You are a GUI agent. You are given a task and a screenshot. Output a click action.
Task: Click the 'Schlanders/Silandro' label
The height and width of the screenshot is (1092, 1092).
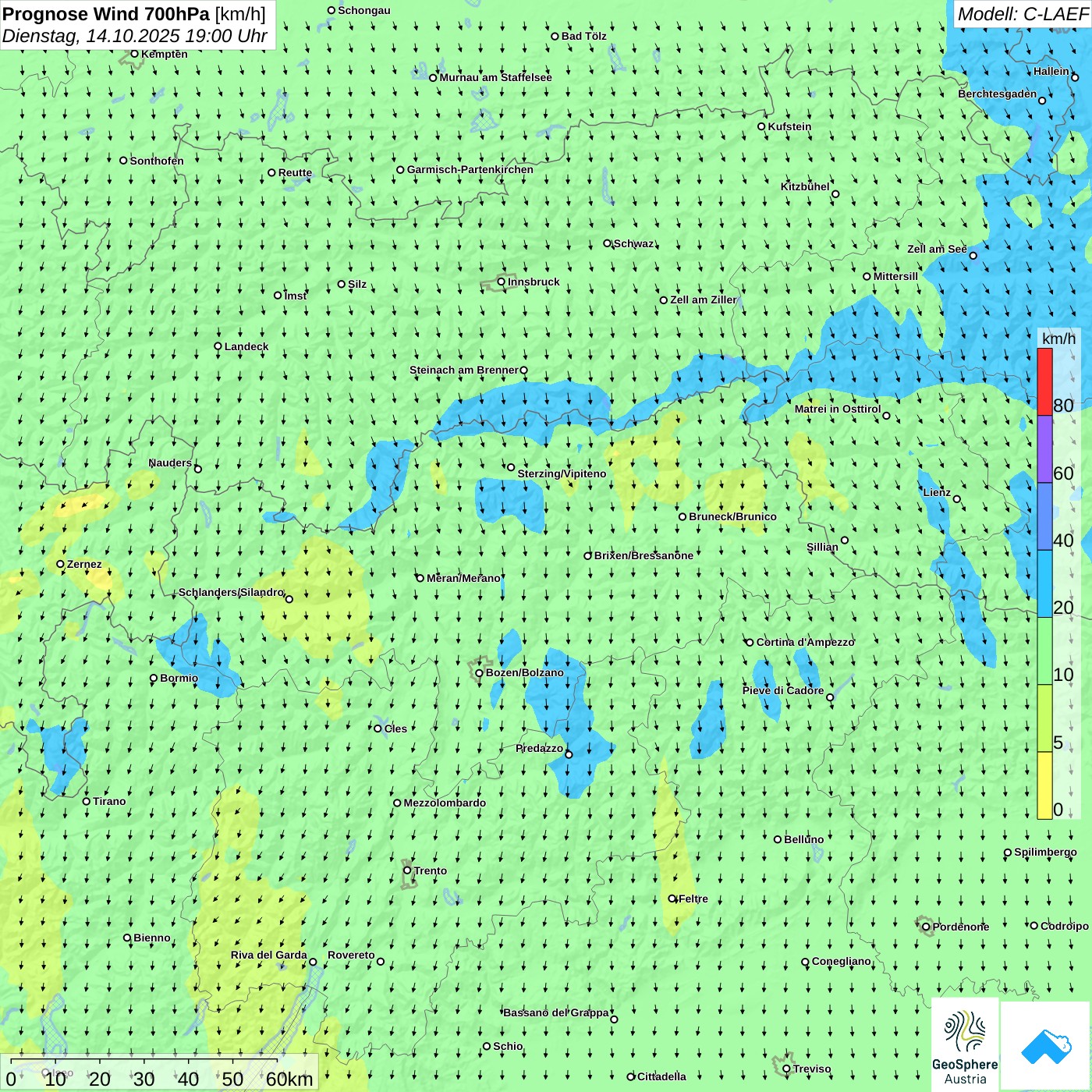pos(232,592)
